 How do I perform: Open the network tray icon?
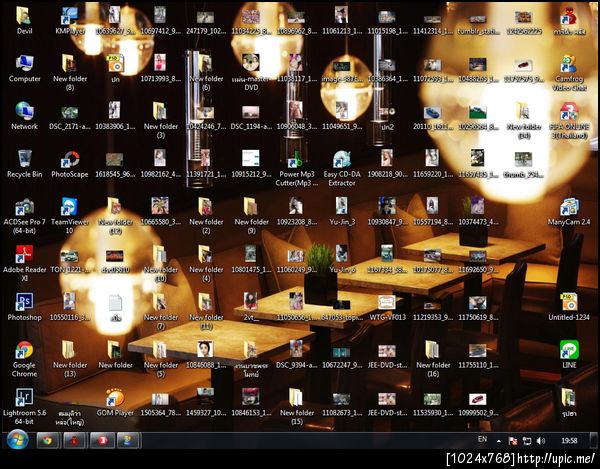point(527,441)
